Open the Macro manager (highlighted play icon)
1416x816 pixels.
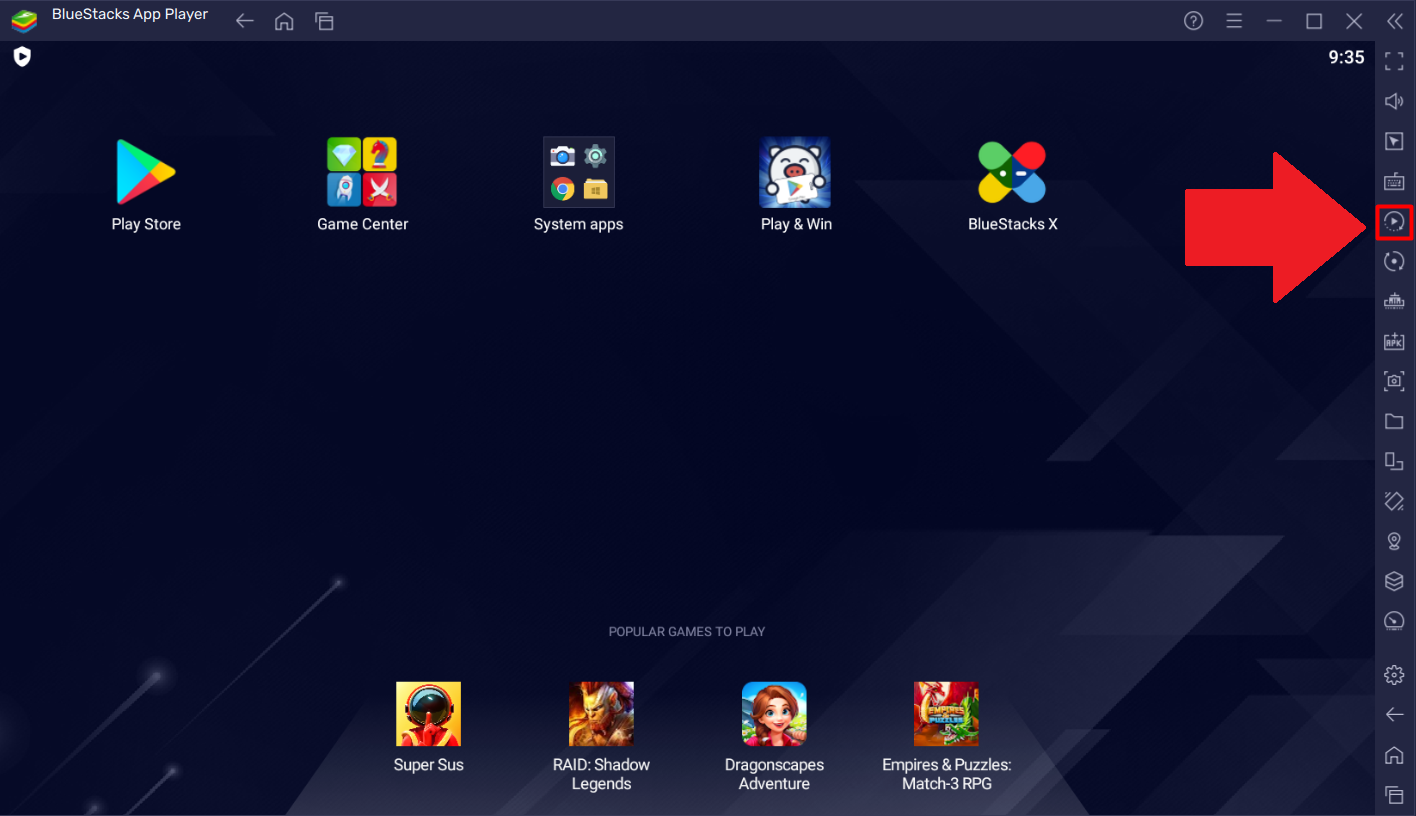coord(1394,221)
